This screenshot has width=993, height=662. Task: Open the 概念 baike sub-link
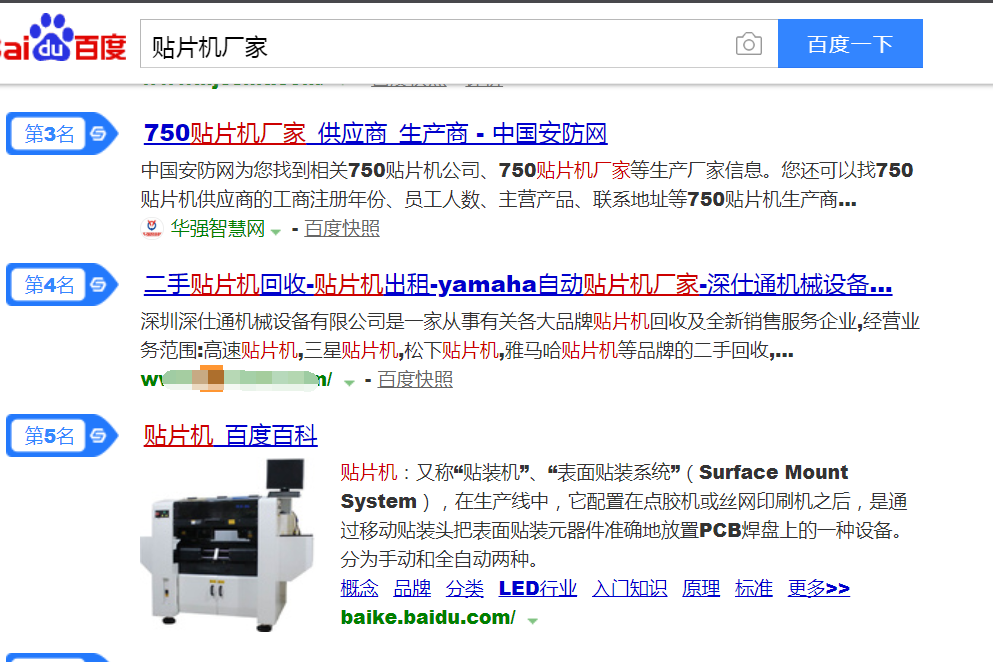point(359,589)
